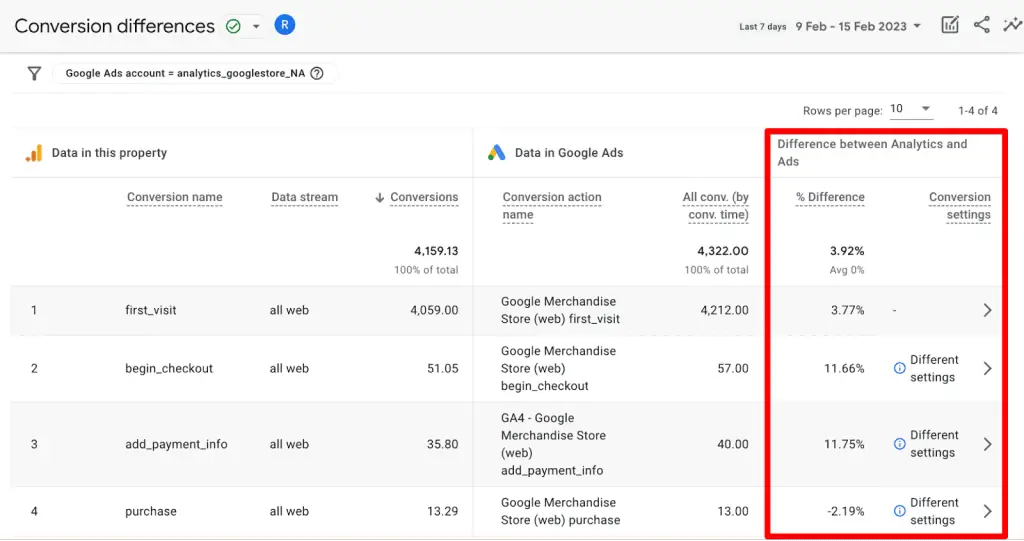Click the info icon in begin_checkout row
Viewport: 1024px width, 541px height.
coord(899,369)
